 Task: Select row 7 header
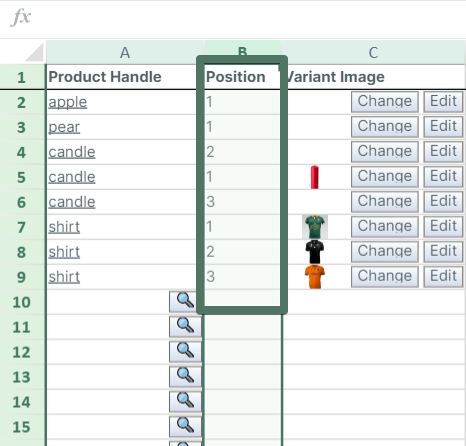22,227
